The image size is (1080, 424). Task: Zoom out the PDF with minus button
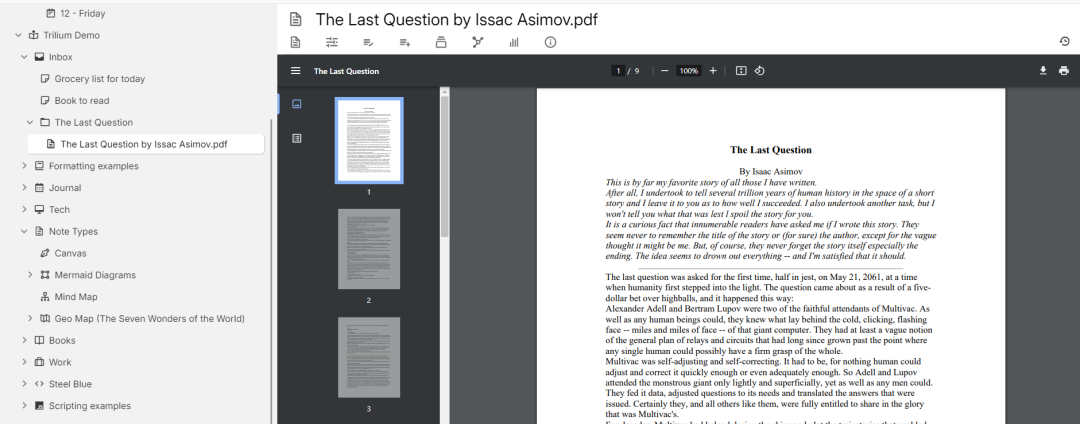(665, 71)
